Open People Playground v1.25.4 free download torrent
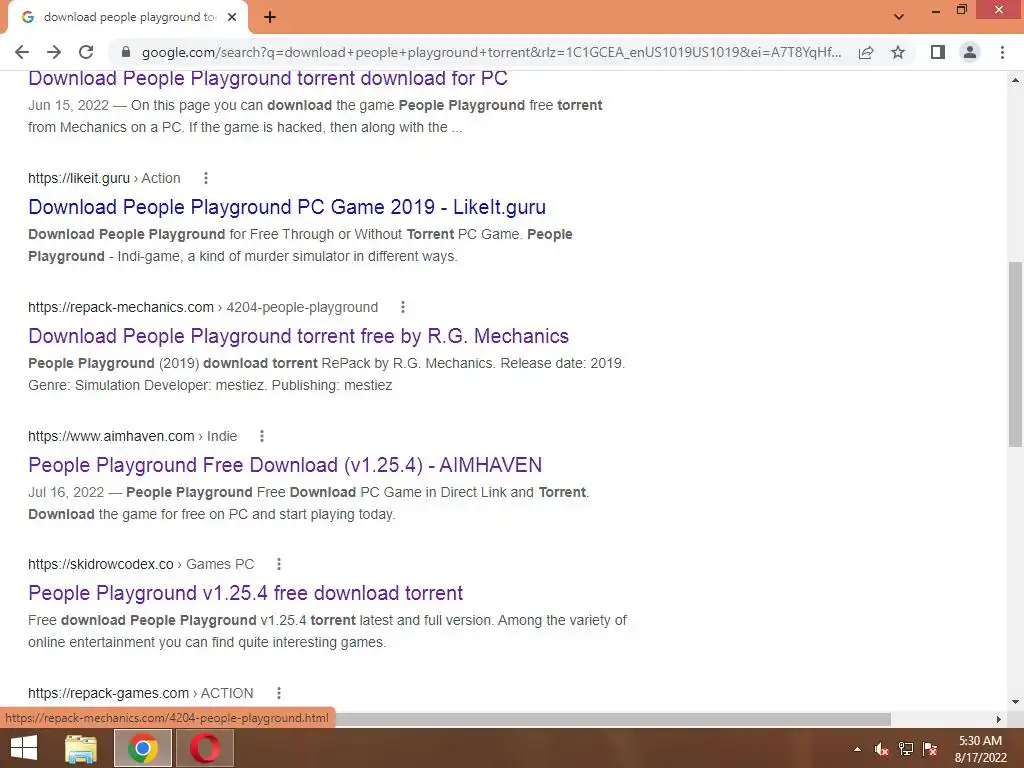1024x768 pixels. [246, 593]
